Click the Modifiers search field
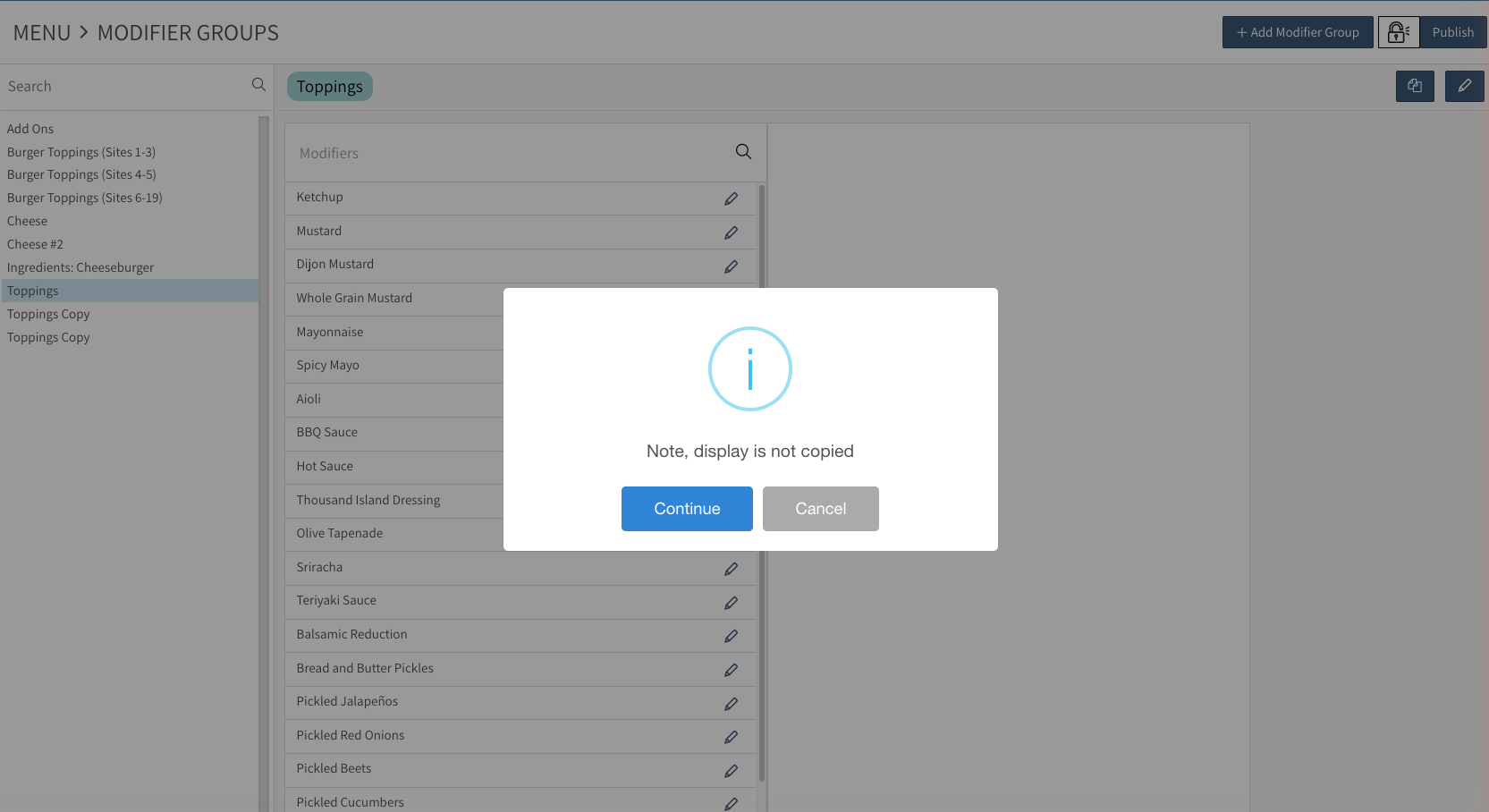1489x812 pixels. tap(510, 153)
